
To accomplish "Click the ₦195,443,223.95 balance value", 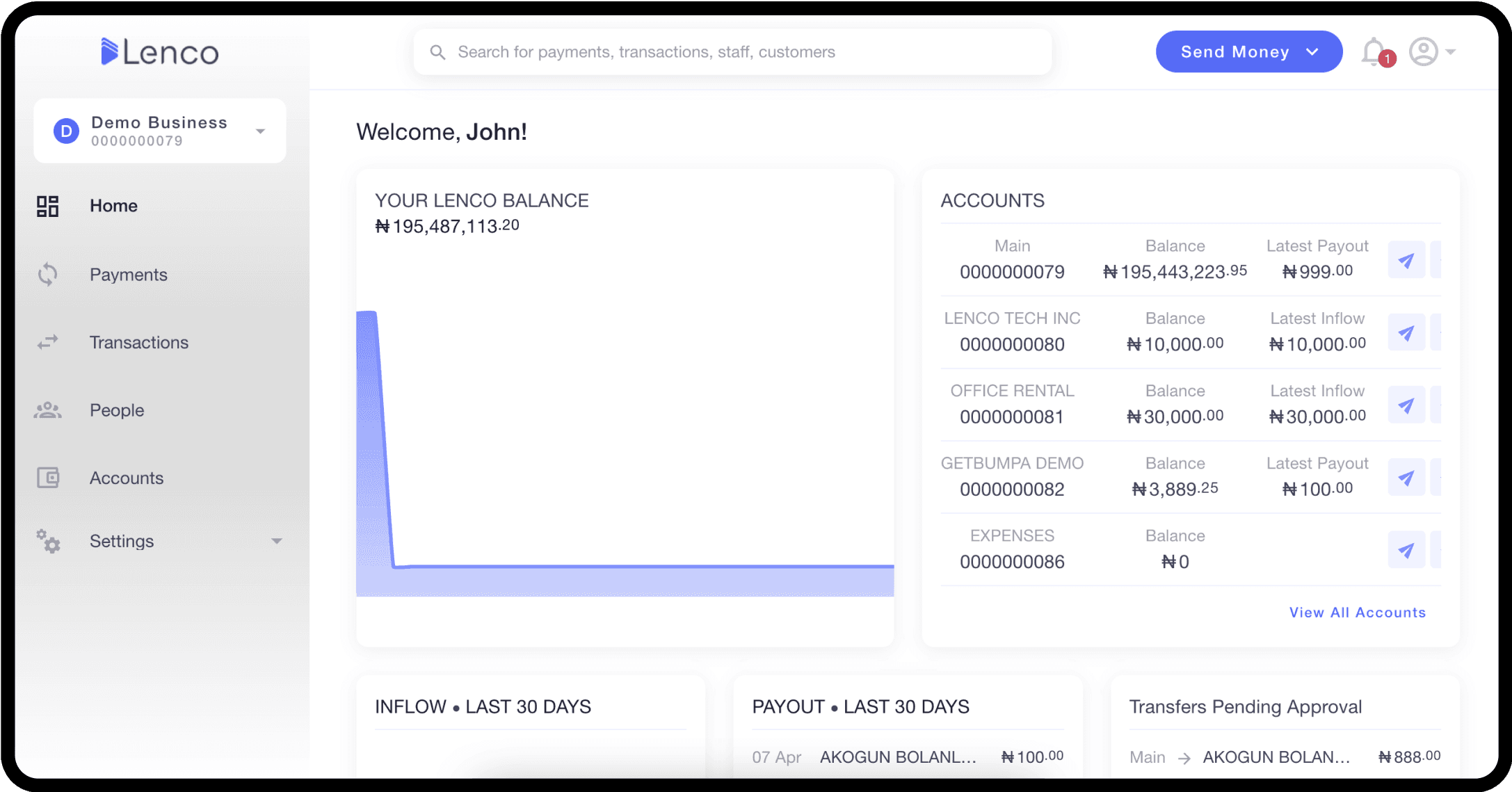I will [x=1175, y=271].
